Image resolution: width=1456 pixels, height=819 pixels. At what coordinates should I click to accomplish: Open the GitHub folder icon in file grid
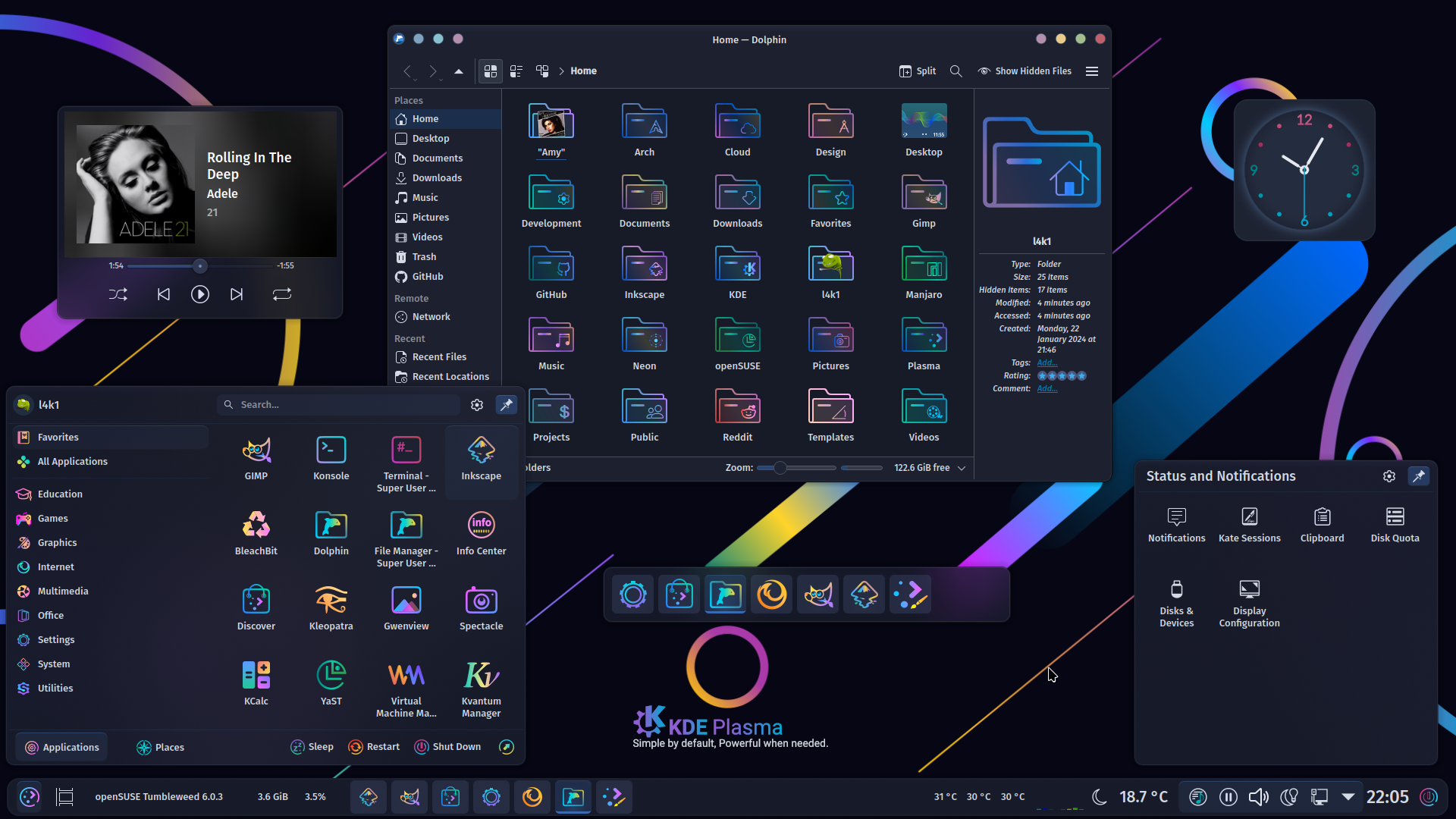click(551, 272)
